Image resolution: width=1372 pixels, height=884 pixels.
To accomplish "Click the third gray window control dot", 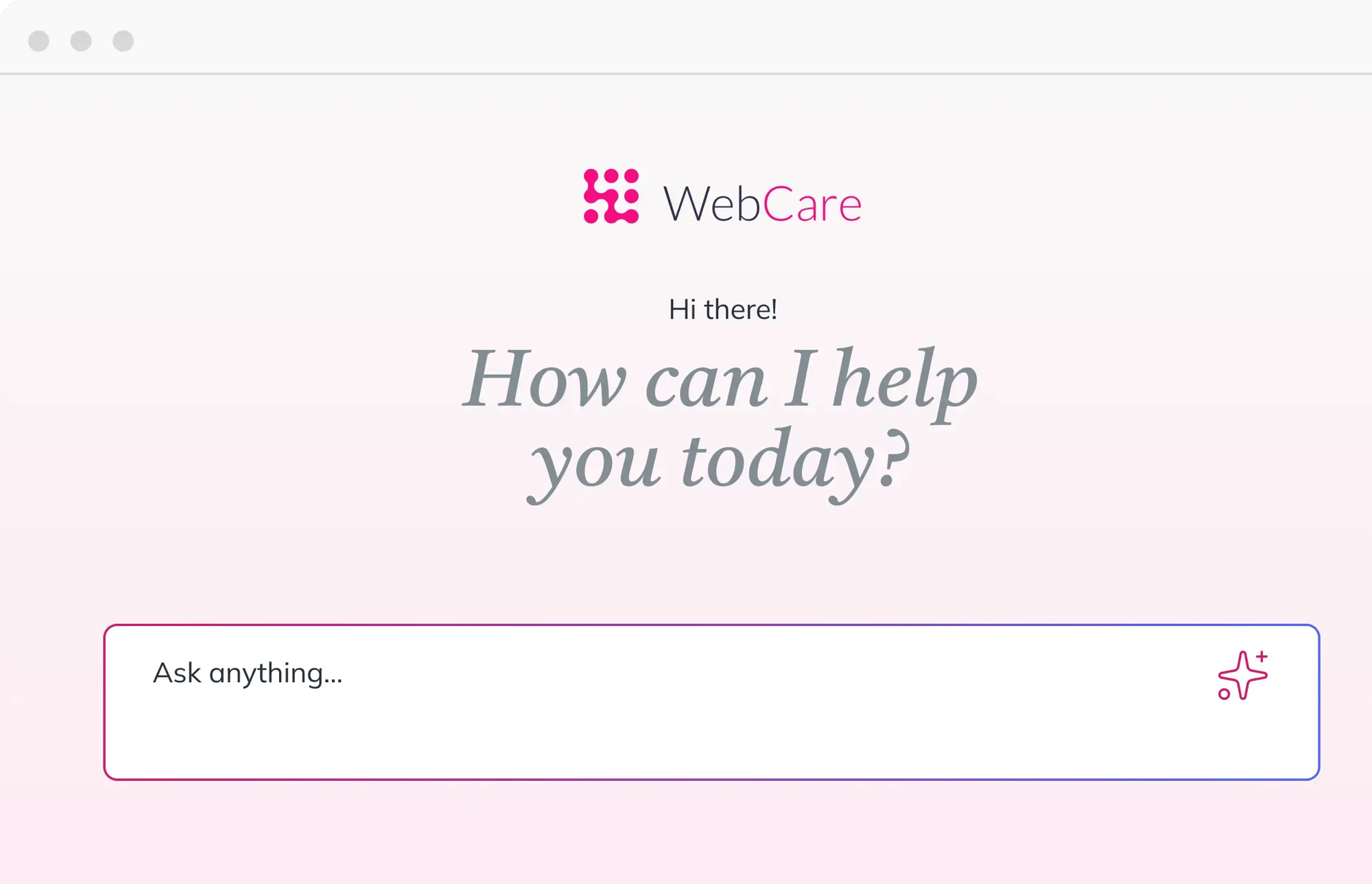I will click(123, 41).
